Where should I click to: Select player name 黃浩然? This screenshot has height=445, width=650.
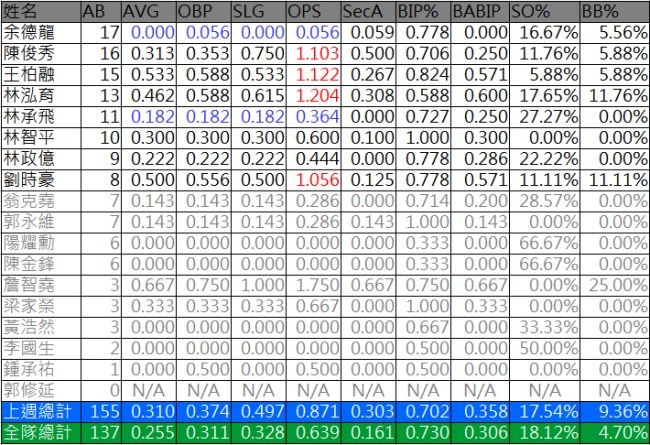click(x=29, y=327)
